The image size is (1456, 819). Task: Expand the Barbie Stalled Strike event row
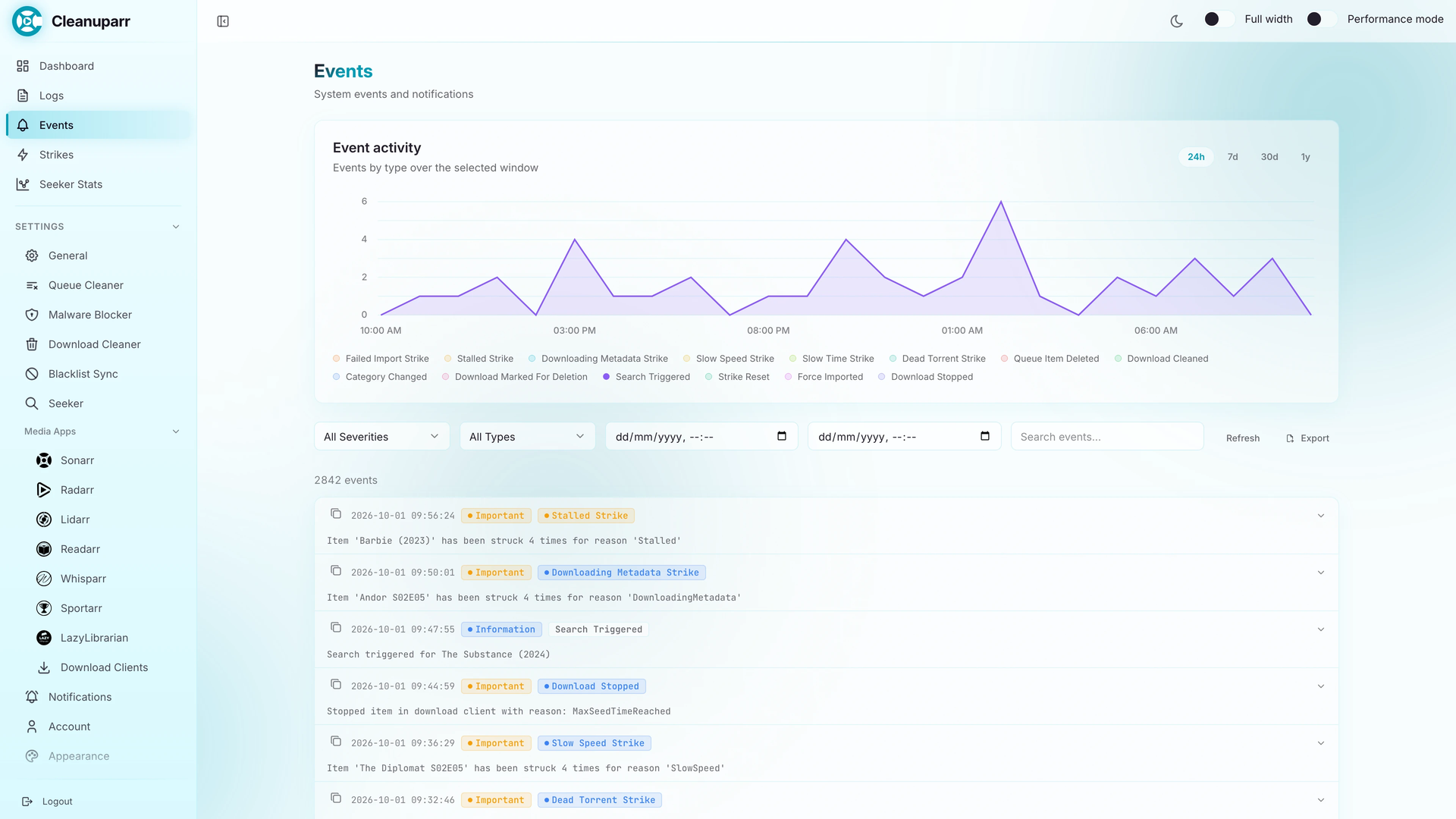point(1321,516)
